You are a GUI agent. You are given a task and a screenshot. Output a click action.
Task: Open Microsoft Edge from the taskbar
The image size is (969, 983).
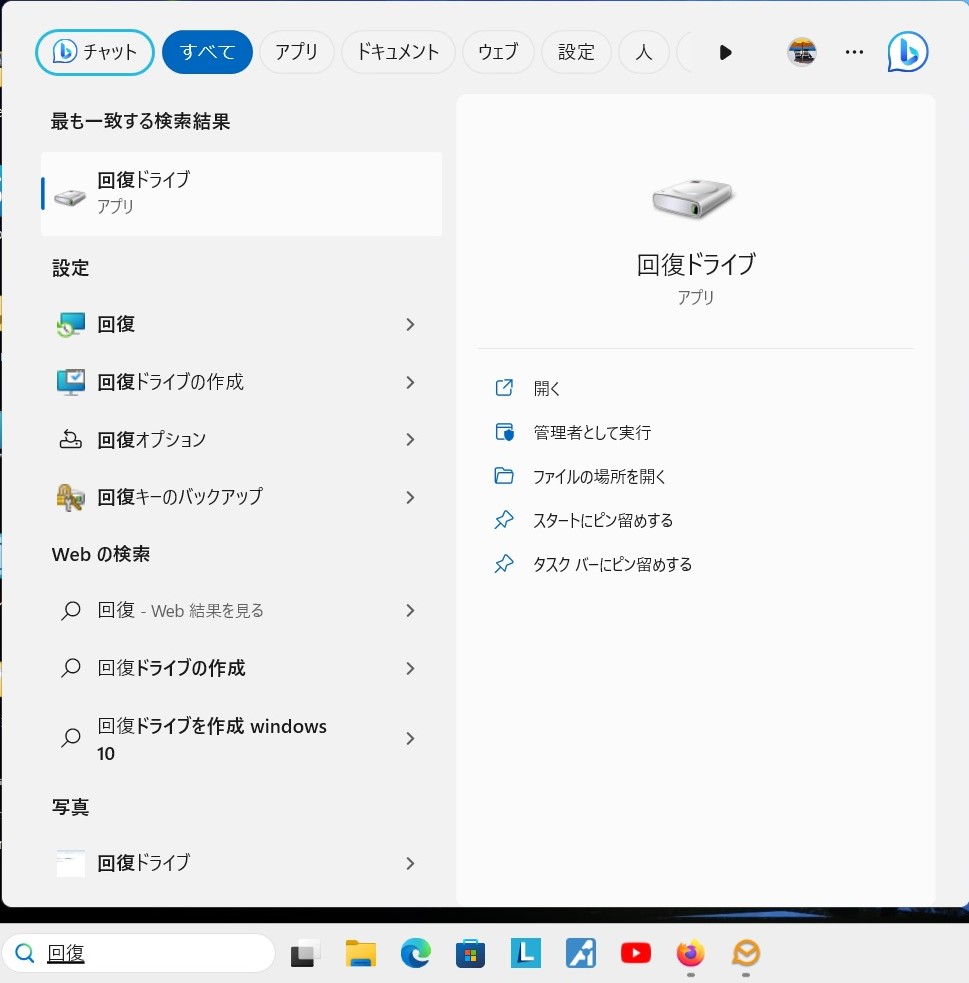[x=415, y=954]
